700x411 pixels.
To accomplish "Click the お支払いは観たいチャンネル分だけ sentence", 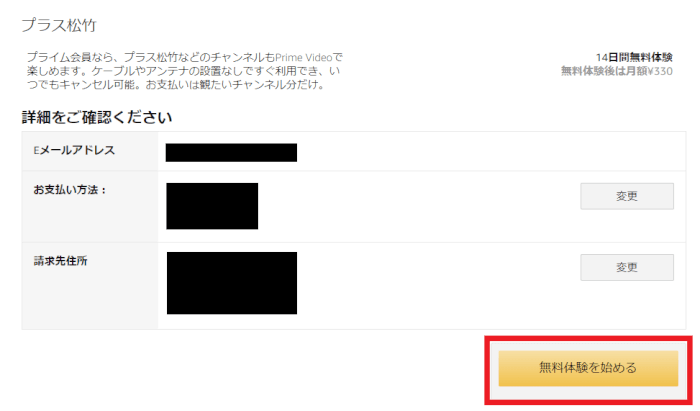I will [235, 84].
